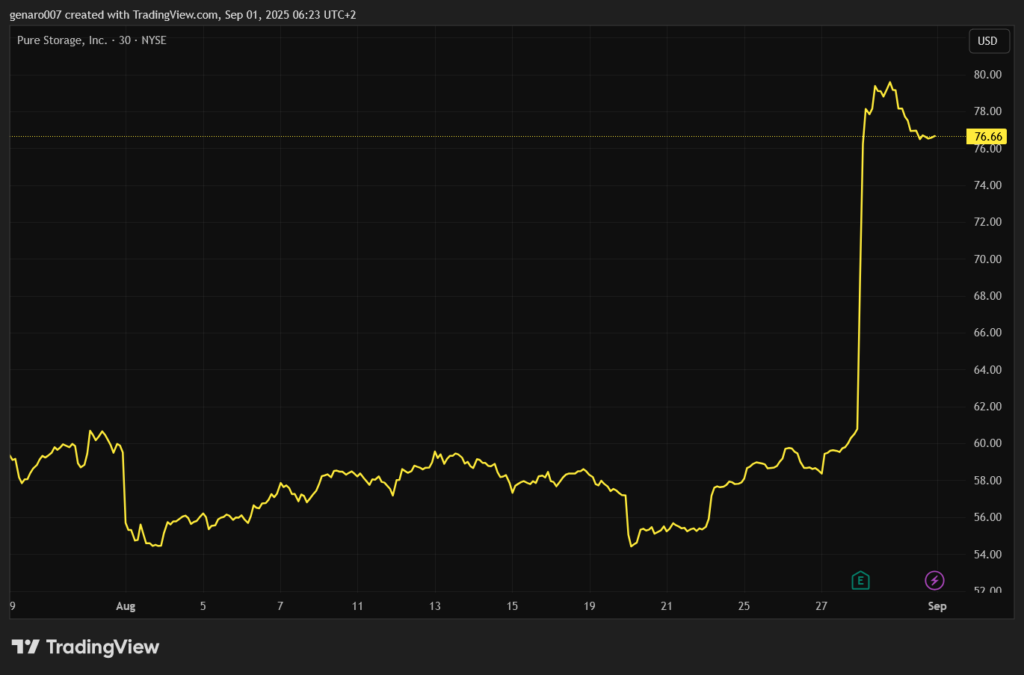Click the green earnings E marker

pyautogui.click(x=859, y=580)
